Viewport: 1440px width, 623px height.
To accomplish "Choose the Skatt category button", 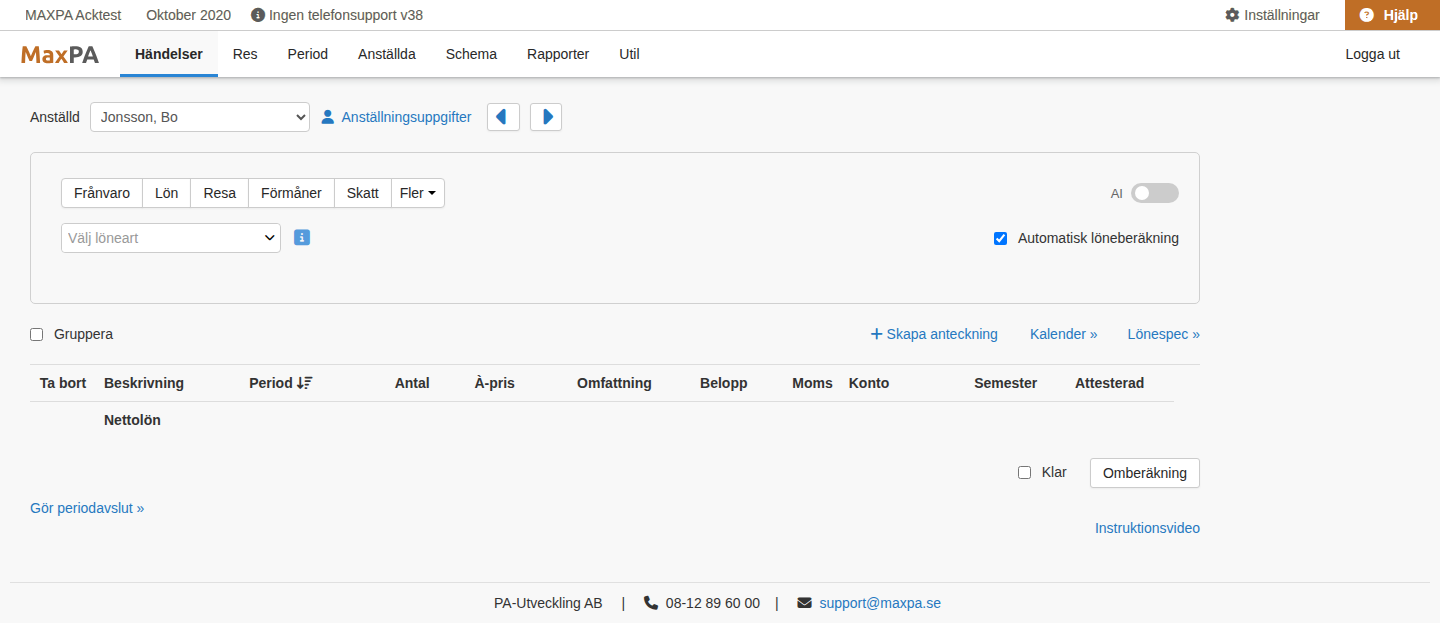I will click(363, 193).
